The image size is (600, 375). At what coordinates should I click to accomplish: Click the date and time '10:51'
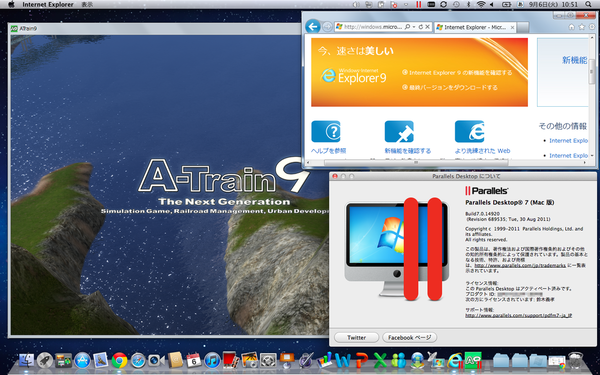571,5
